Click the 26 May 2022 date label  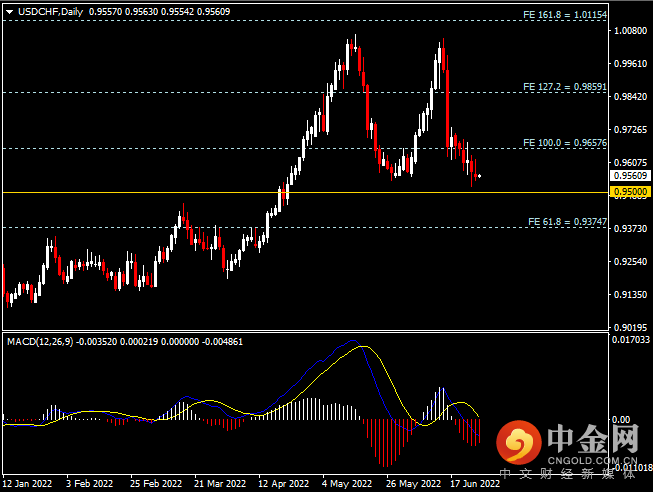coord(413,484)
